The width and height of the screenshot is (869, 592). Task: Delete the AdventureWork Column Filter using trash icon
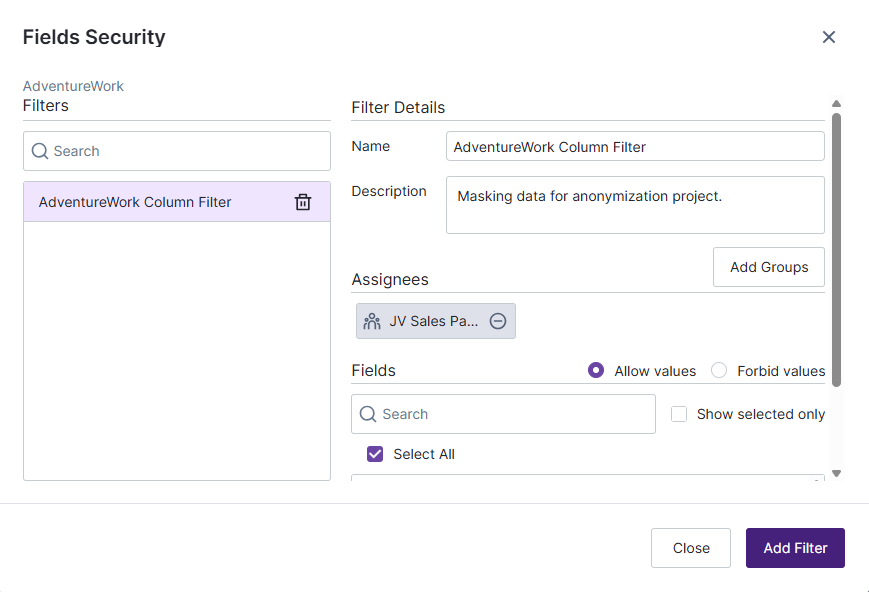coord(302,201)
